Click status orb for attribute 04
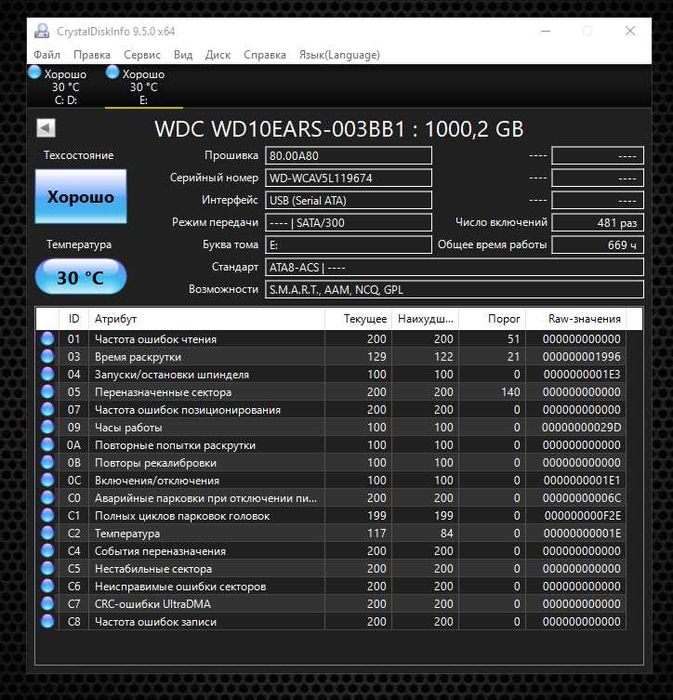Image resolution: width=673 pixels, height=700 pixels. 47,374
